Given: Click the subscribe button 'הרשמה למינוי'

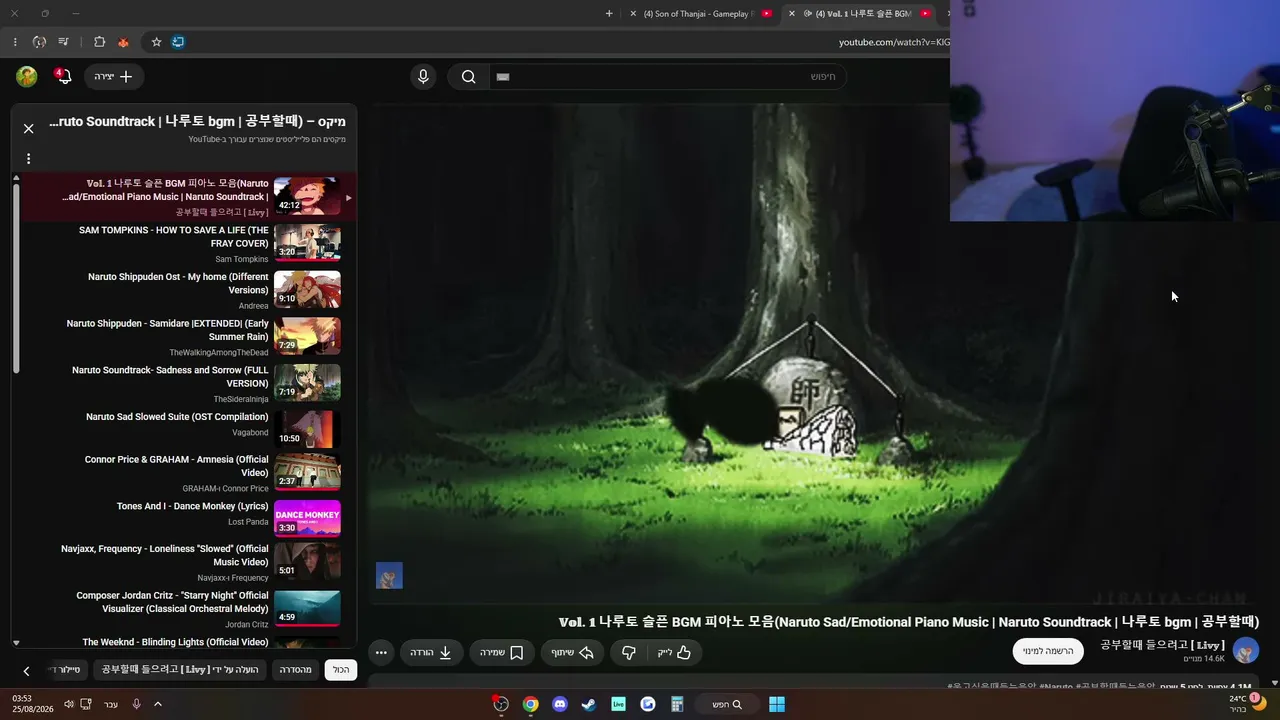Looking at the screenshot, I should (x=1048, y=651).
